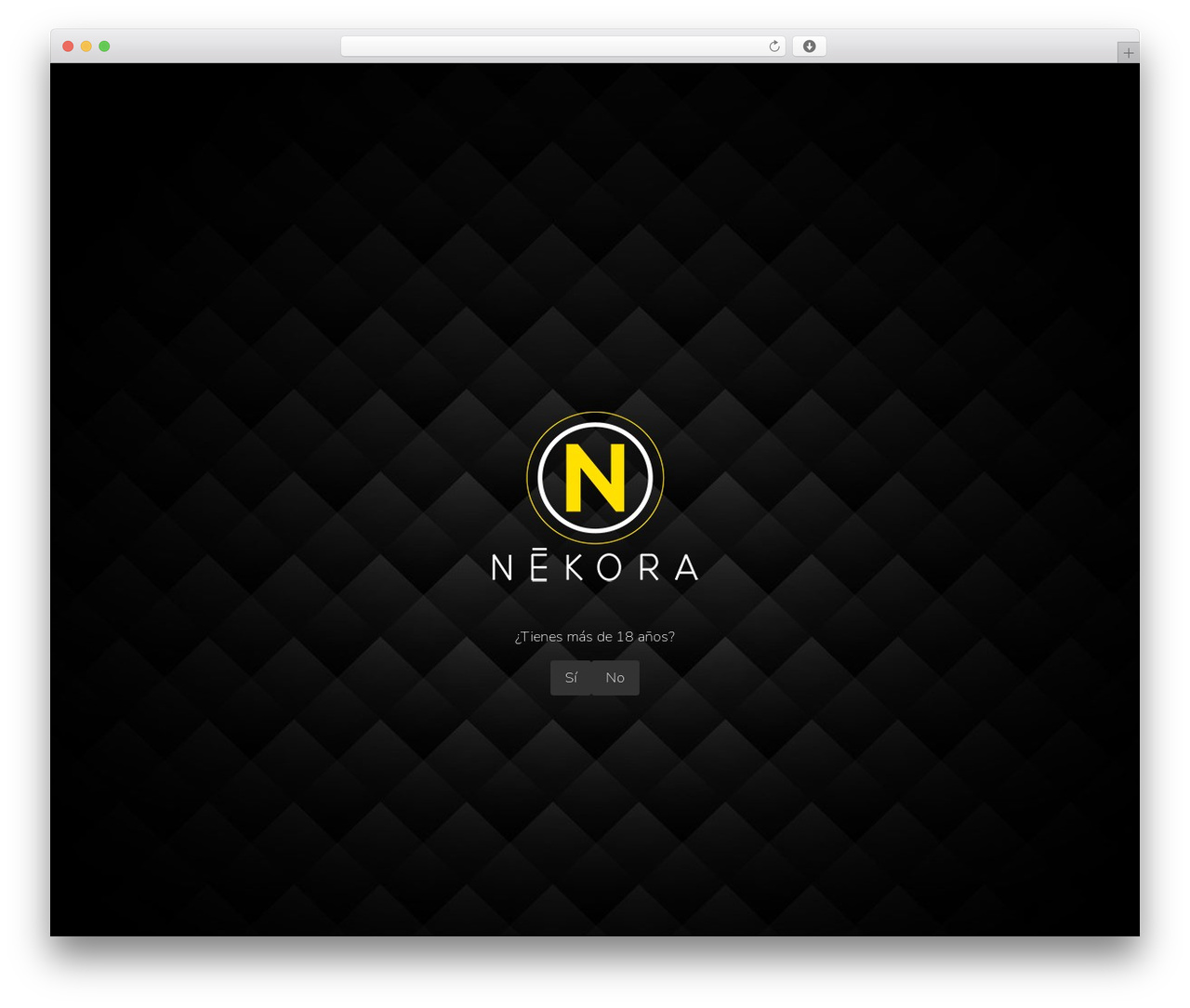Click the NĒKORA brand name text
The image size is (1190, 1008).
pos(595,566)
